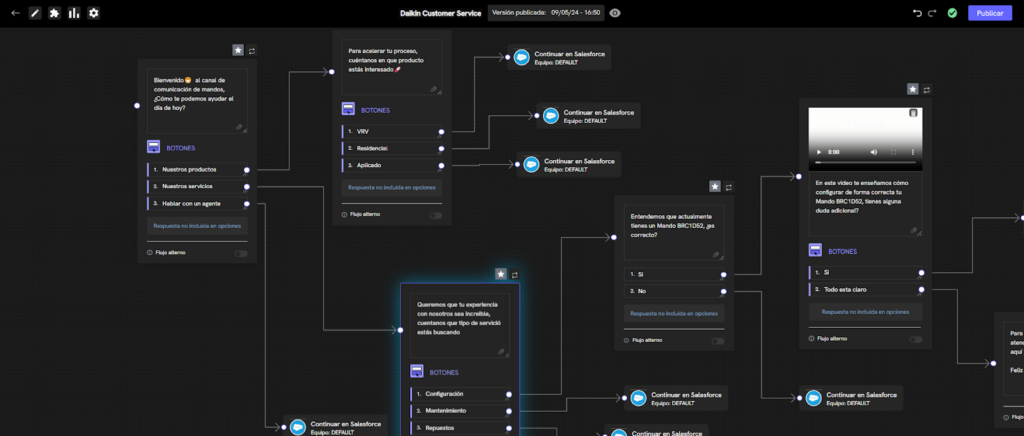Open the pencil edit tool

tap(35, 13)
